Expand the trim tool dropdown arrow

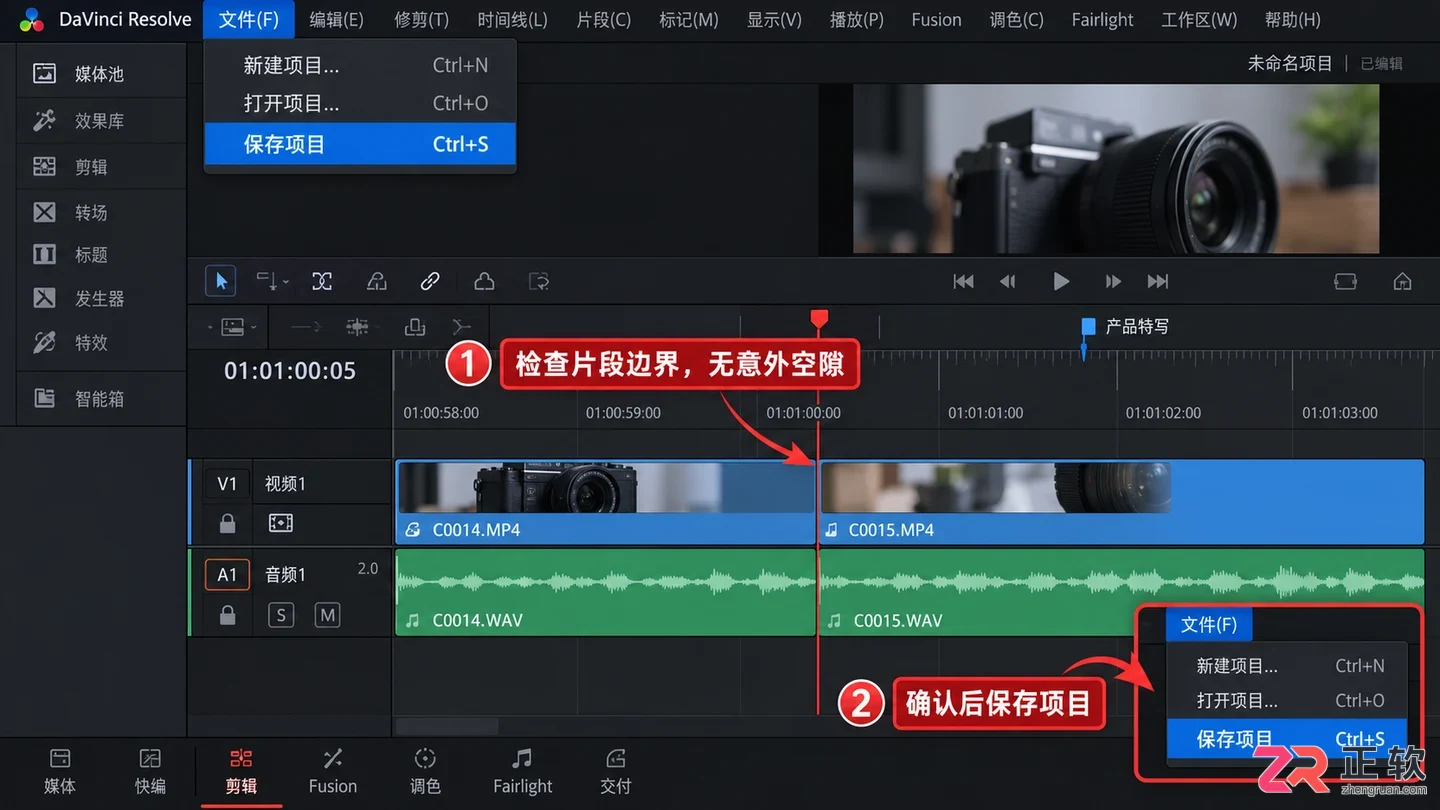(x=285, y=283)
